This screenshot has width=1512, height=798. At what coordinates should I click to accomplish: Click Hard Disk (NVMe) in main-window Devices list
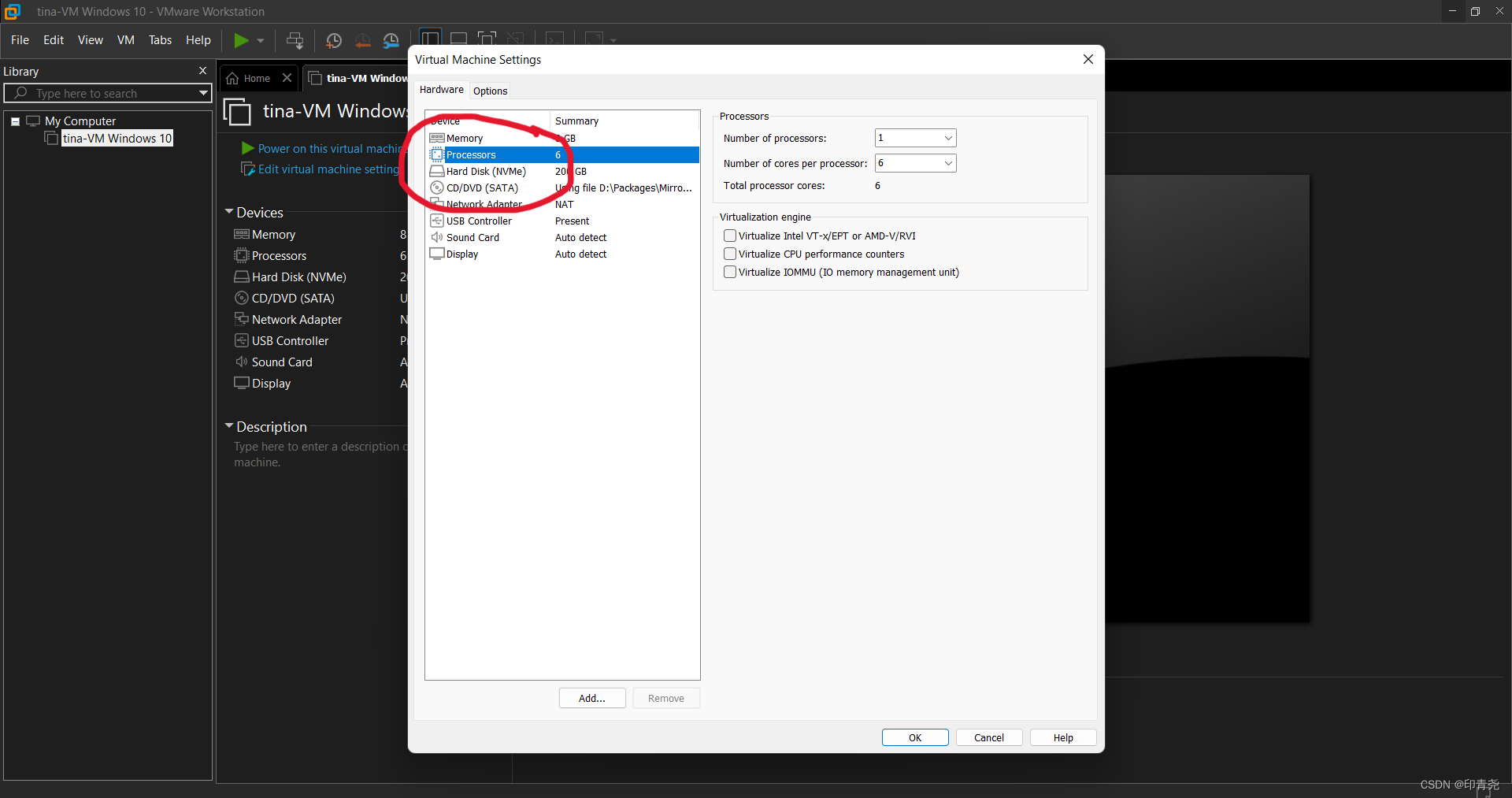[298, 277]
